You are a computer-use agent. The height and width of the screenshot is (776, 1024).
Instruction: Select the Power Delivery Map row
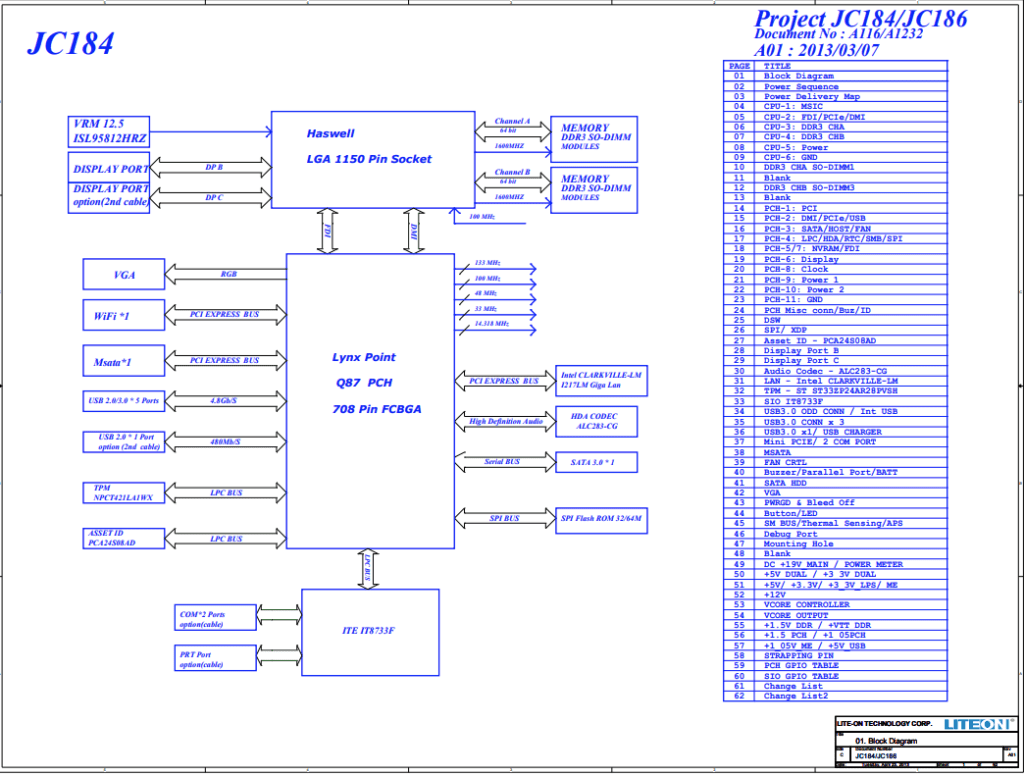(835, 97)
